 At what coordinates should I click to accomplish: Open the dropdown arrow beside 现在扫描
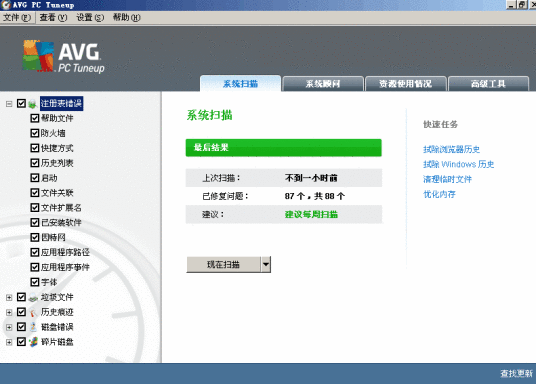pyautogui.click(x=266, y=265)
